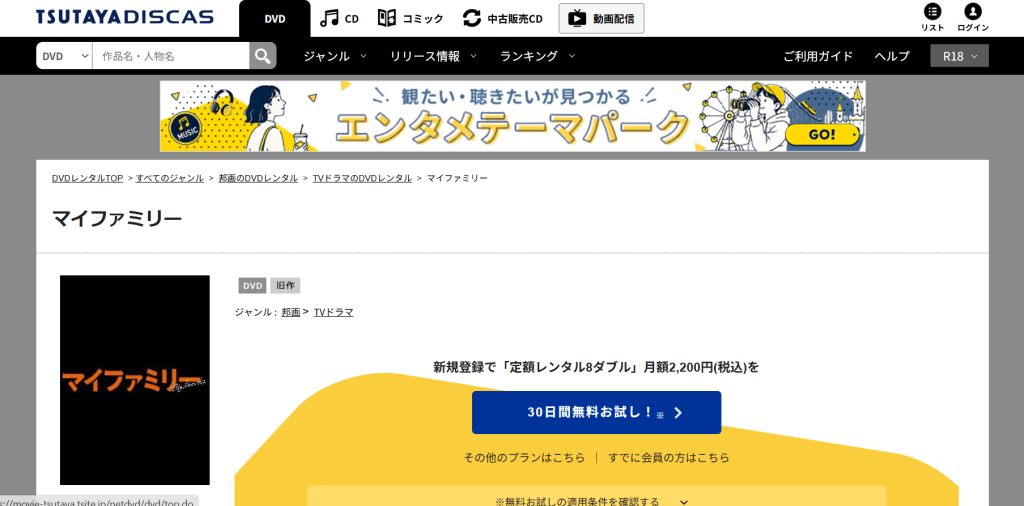Expand 無料お試しの適用条件を確認する section
This screenshot has height=506, width=1024.
(x=596, y=499)
